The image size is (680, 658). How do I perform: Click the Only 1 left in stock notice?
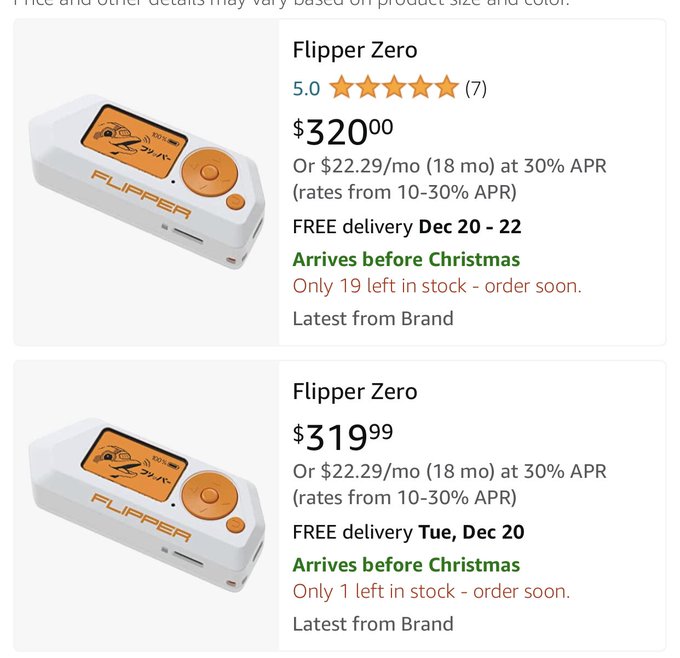tap(431, 591)
